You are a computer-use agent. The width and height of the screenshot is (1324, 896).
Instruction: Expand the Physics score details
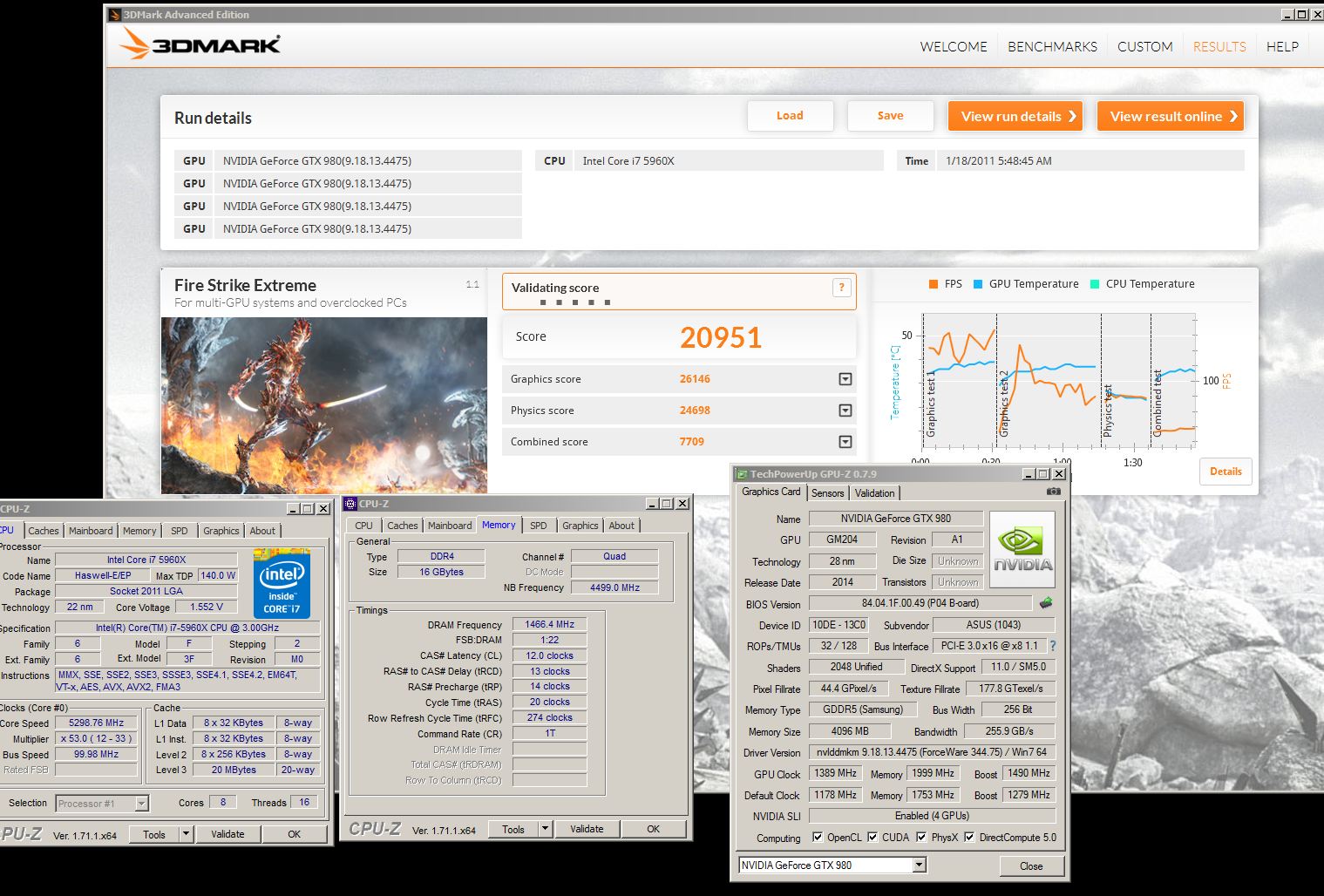(845, 411)
